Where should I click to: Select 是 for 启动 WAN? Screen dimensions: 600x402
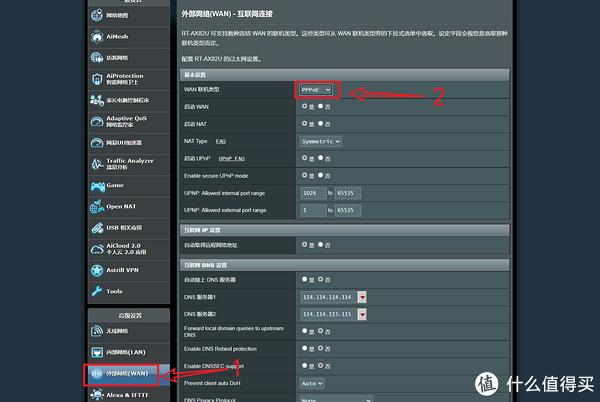click(x=305, y=106)
